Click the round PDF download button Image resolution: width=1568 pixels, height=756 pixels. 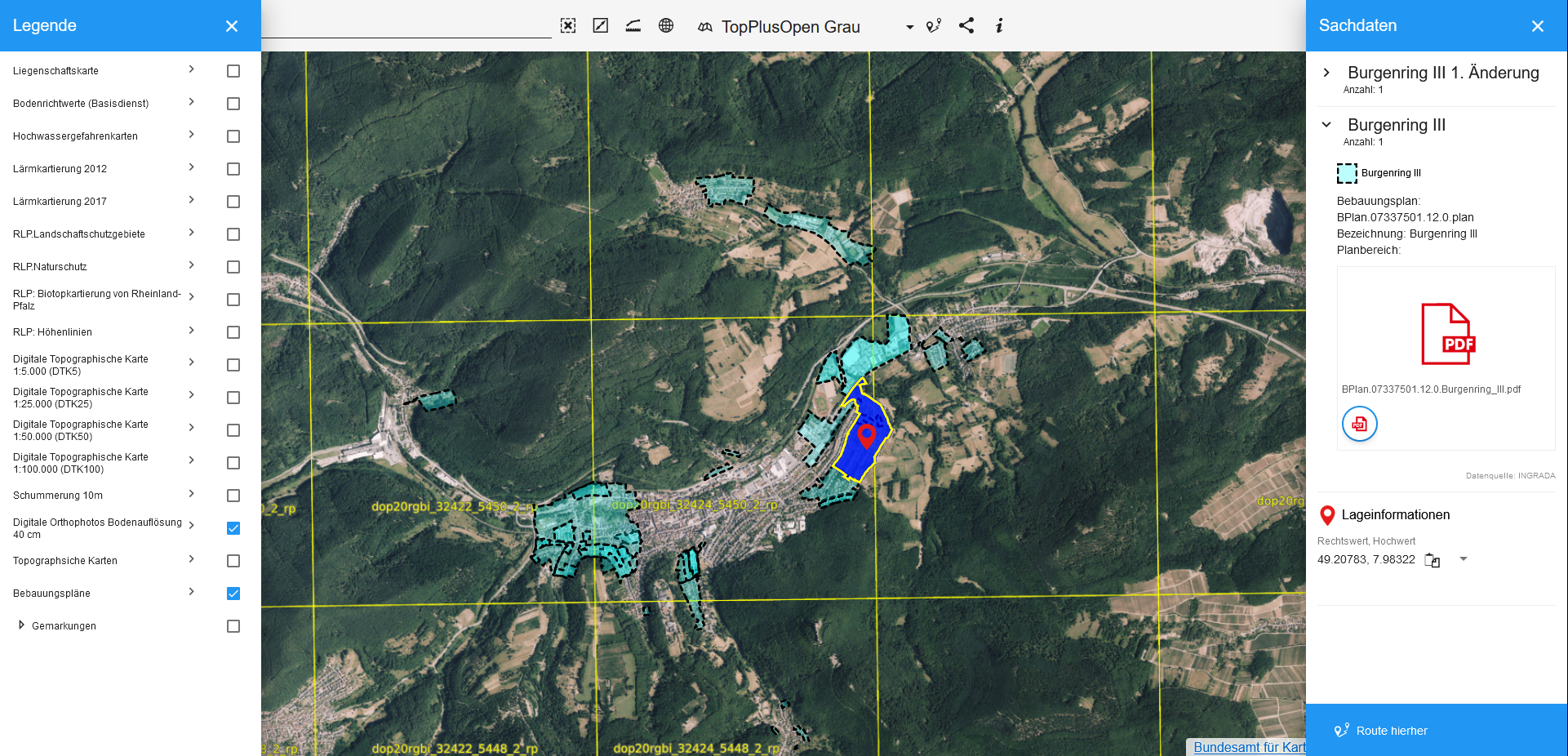1360,425
